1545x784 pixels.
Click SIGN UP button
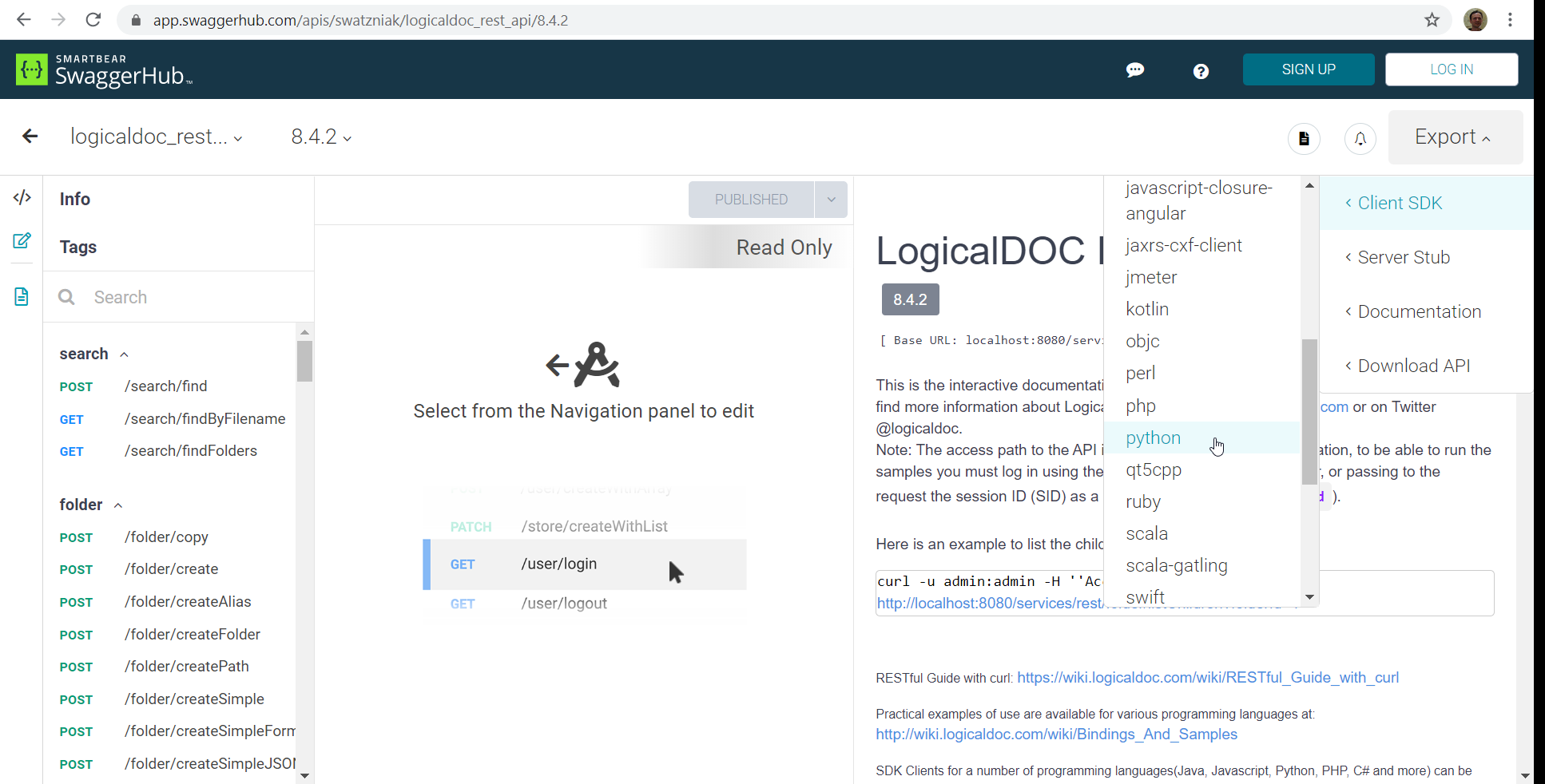click(x=1309, y=69)
